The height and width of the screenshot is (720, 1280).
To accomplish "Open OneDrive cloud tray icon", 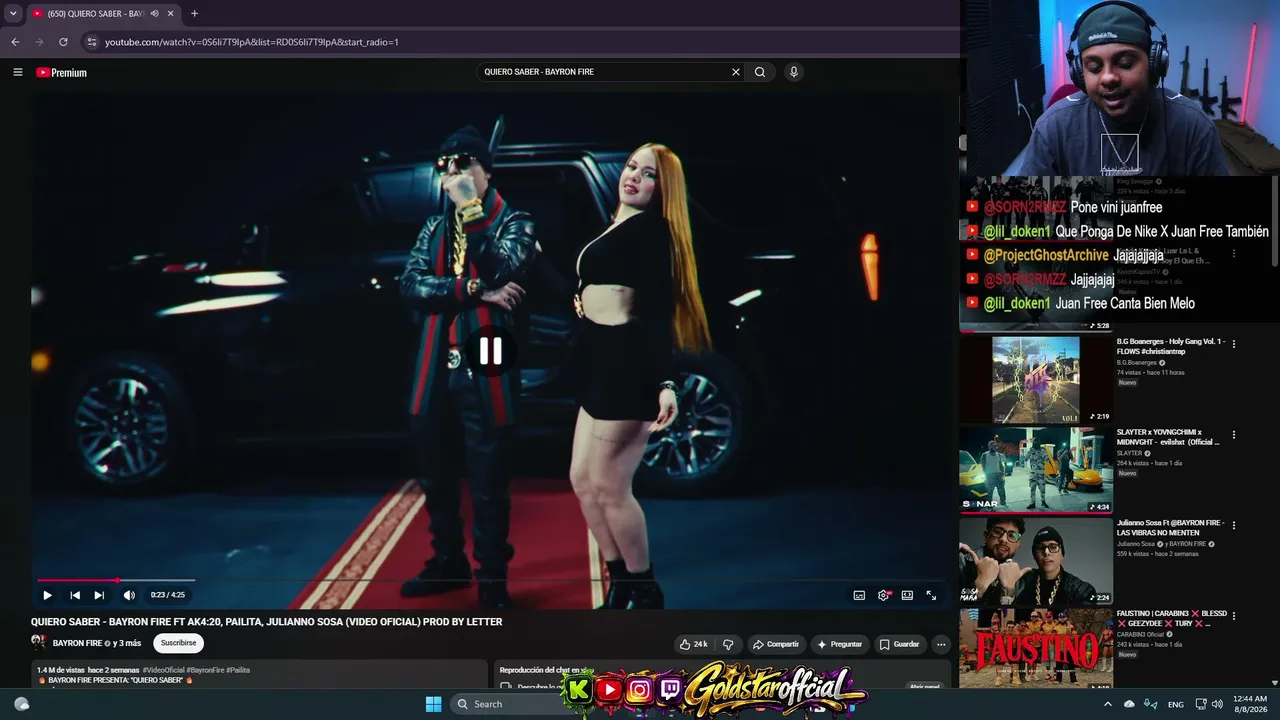I will pos(1129,704).
